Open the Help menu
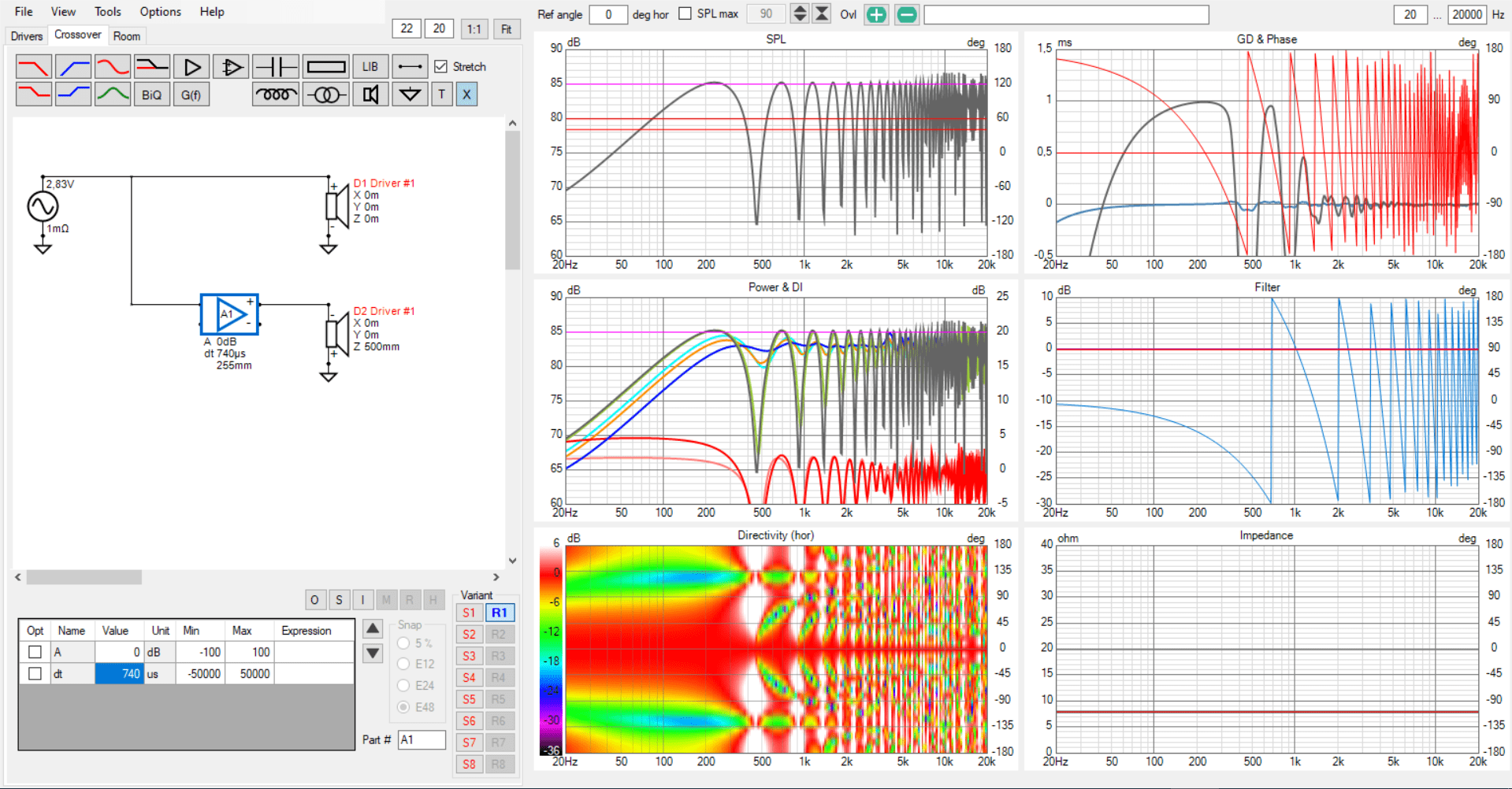Viewport: 1512px width, 789px height. tap(212, 12)
